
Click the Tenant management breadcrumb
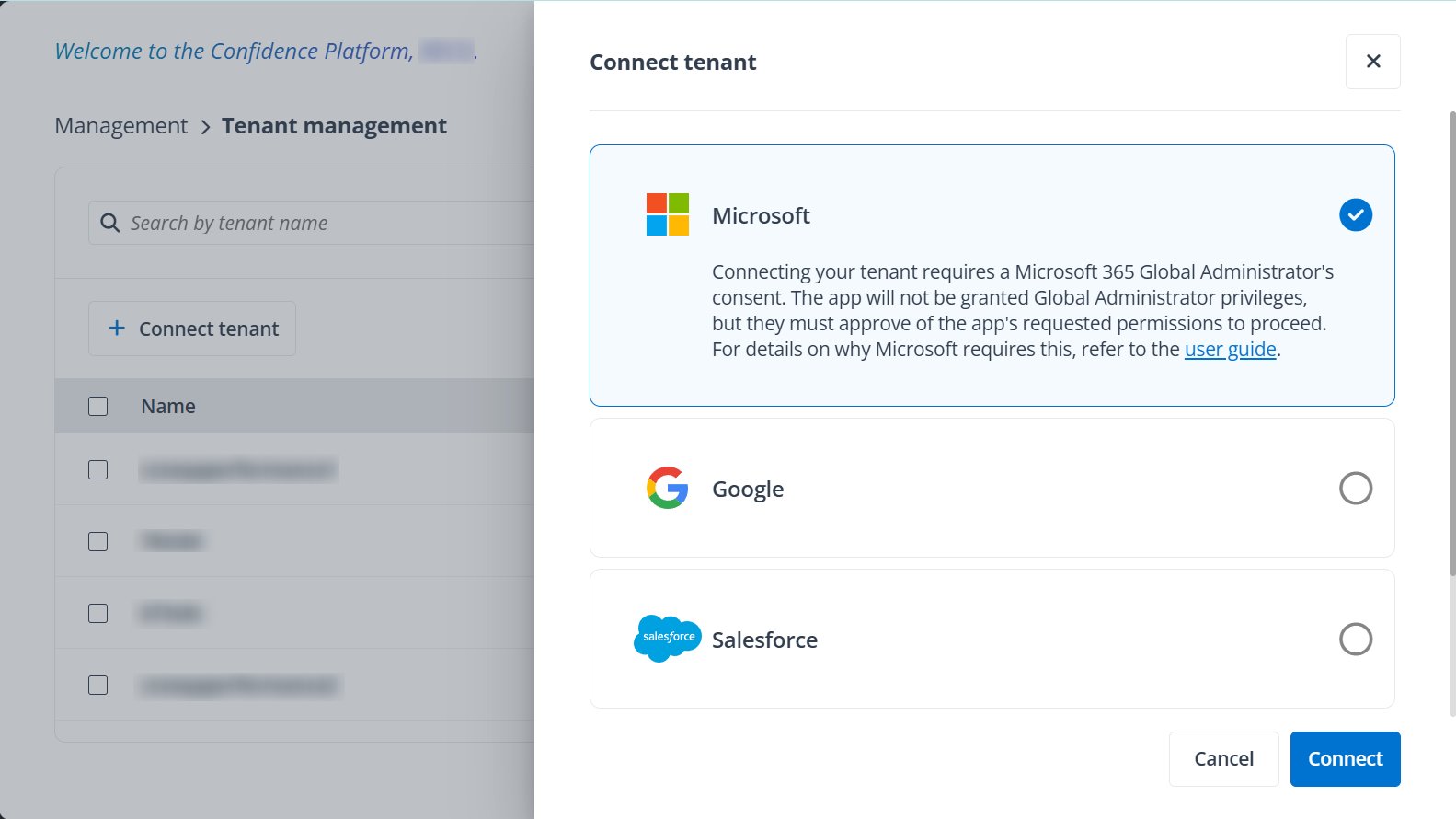point(334,126)
